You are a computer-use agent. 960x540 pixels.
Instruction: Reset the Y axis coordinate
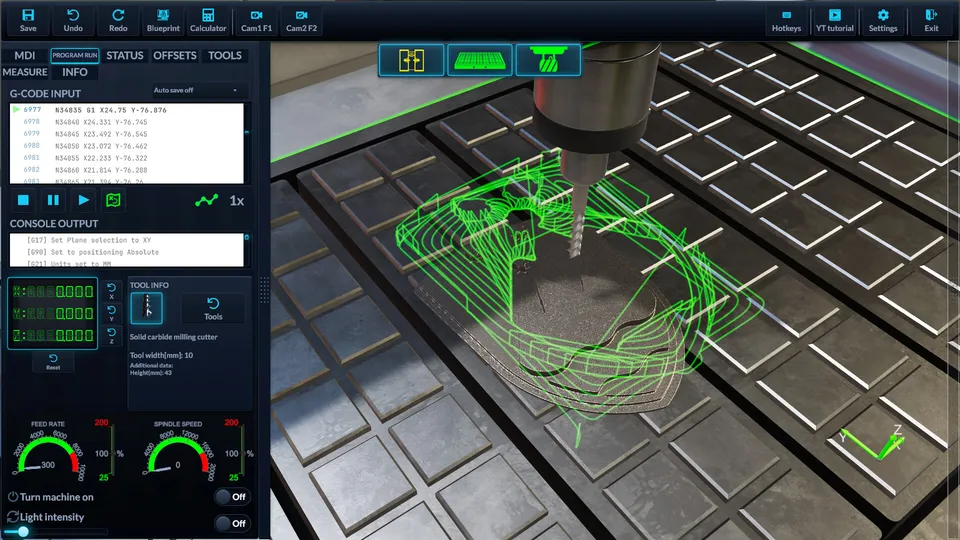pyautogui.click(x=111, y=313)
